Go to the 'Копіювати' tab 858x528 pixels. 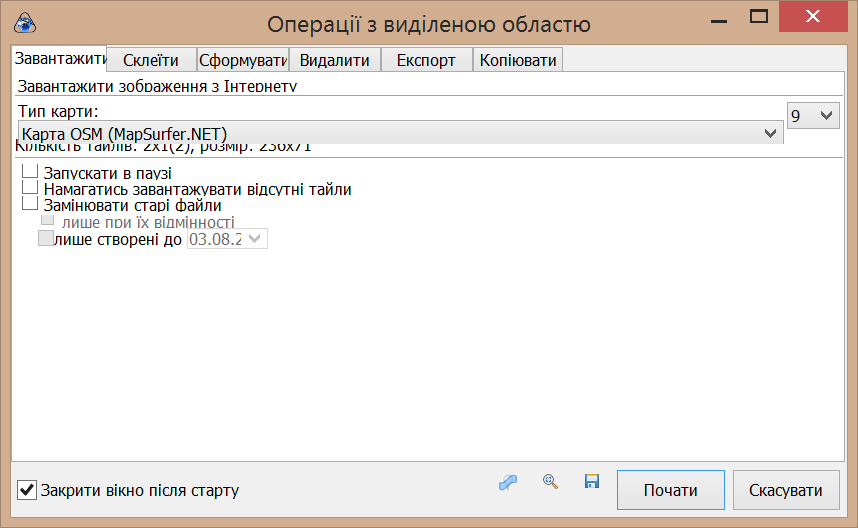[x=517, y=60]
